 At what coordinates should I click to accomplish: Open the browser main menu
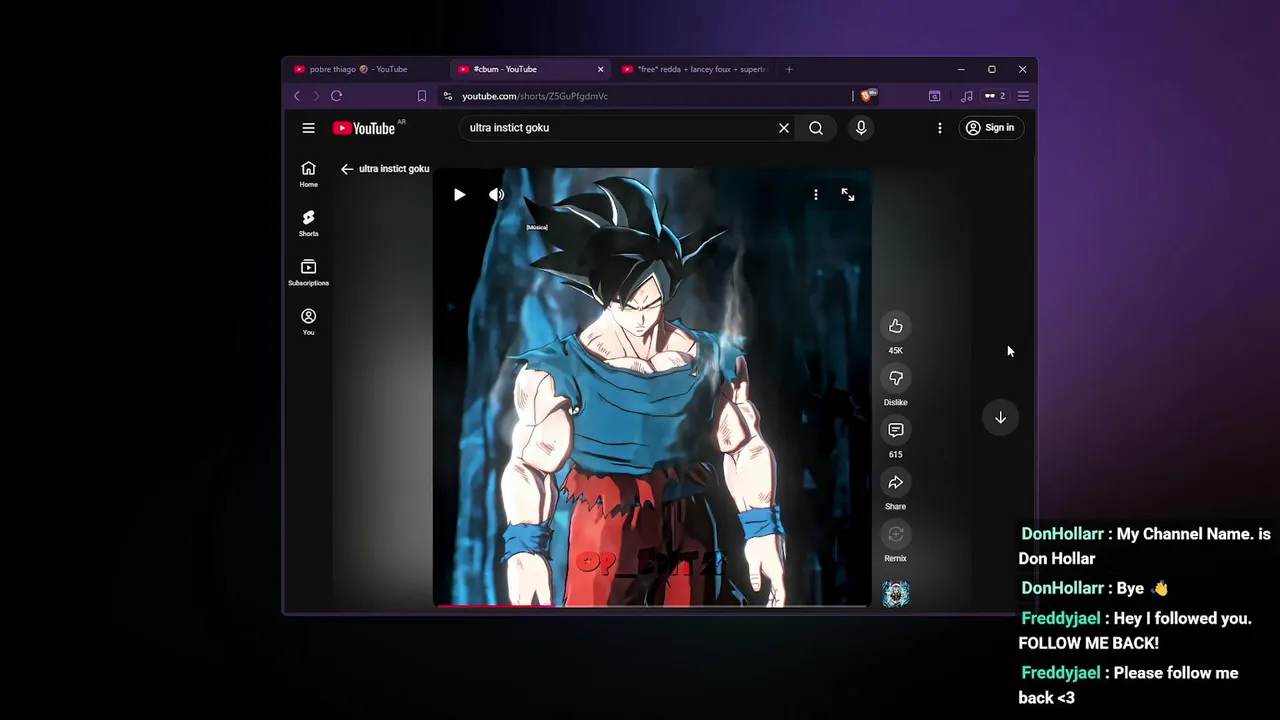1023,96
